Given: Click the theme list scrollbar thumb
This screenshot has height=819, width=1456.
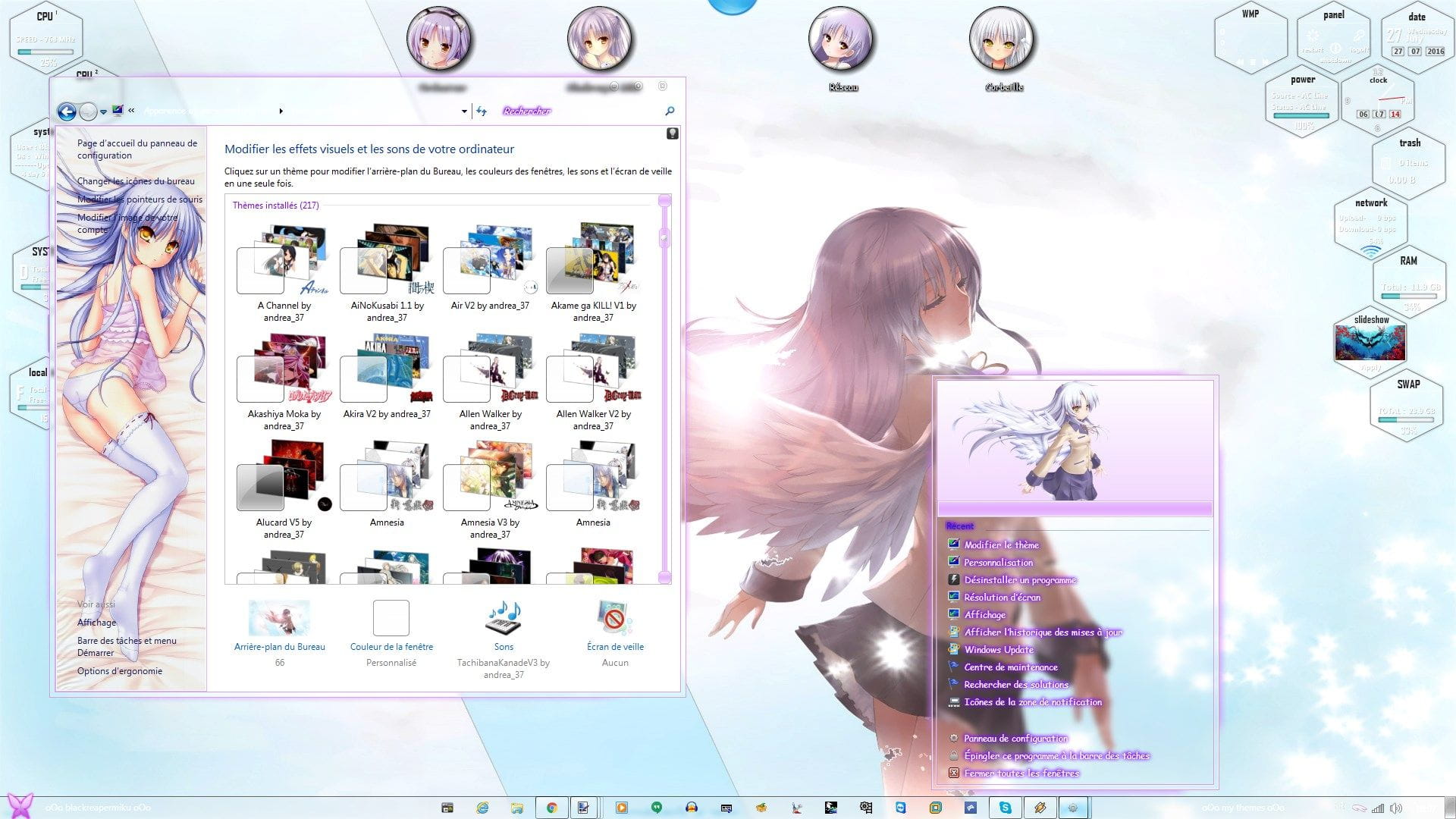Looking at the screenshot, I should point(664,238).
